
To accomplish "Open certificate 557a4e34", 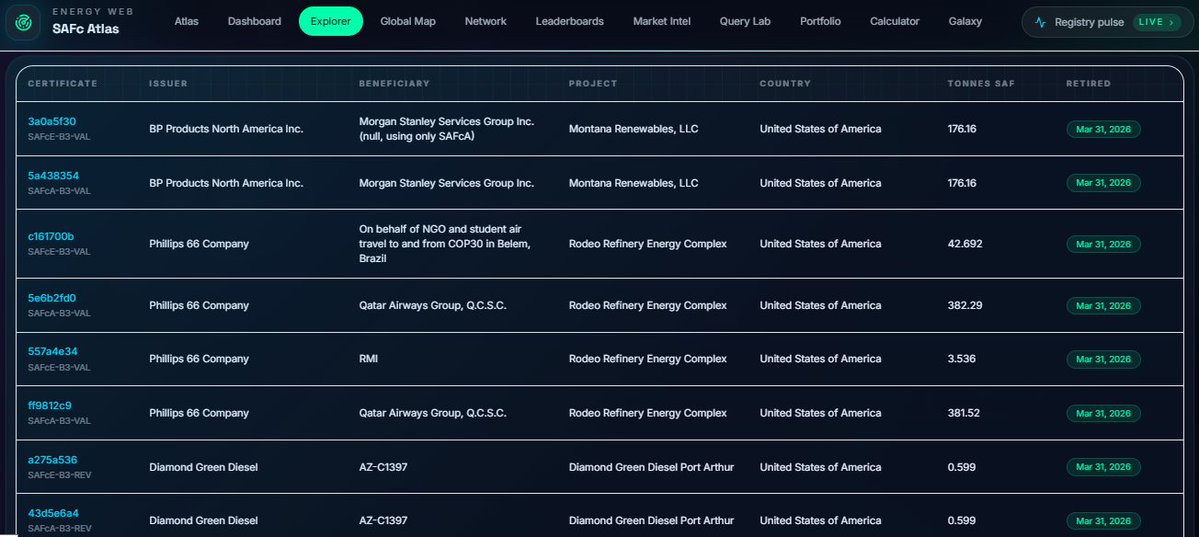I will click(x=53, y=351).
